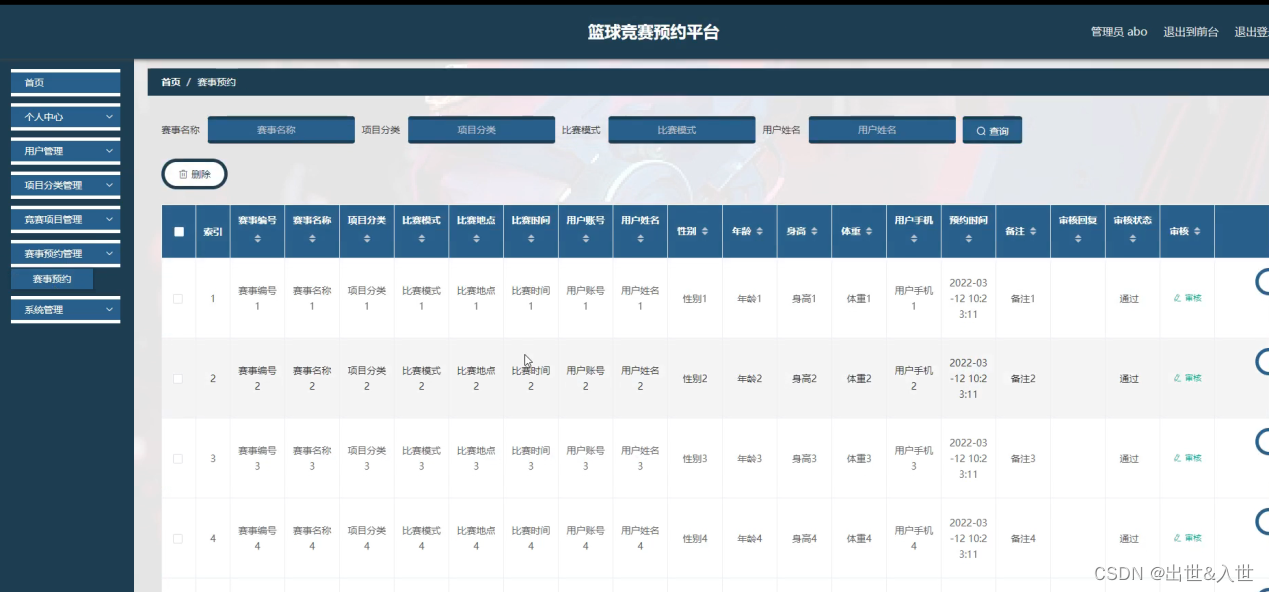
Task: Sort by the 赛事编号 column arrows
Action: pyautogui.click(x=257, y=239)
